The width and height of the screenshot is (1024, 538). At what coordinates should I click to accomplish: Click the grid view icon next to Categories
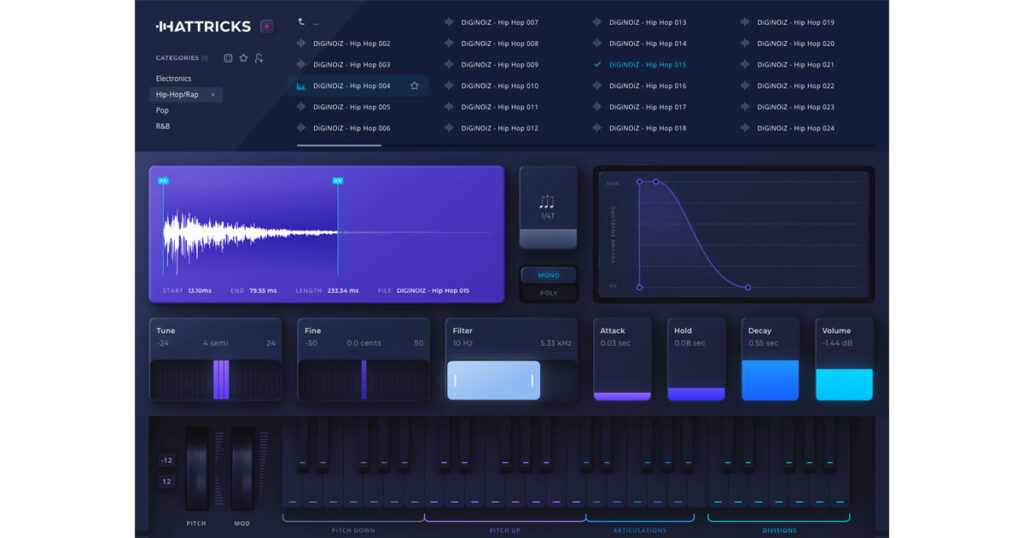point(228,58)
